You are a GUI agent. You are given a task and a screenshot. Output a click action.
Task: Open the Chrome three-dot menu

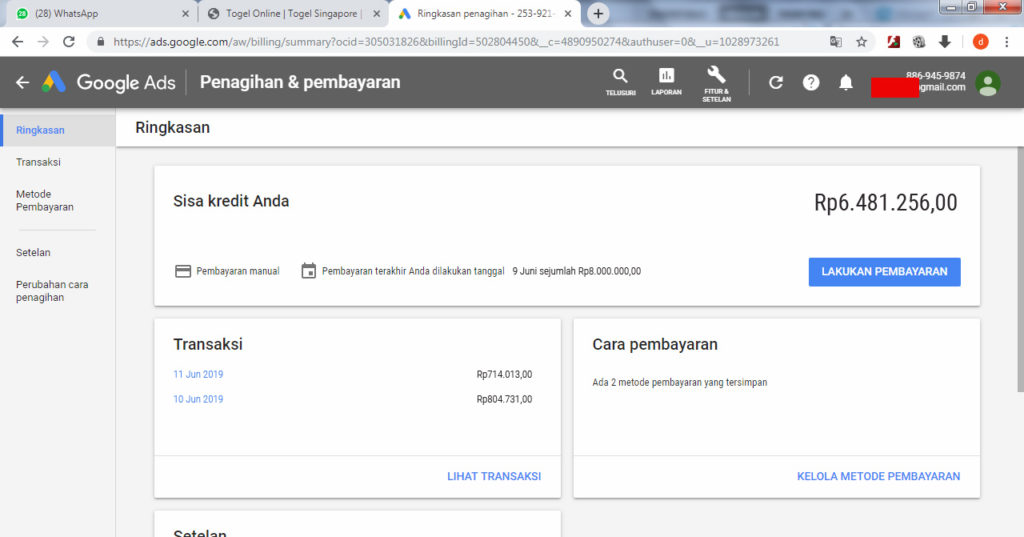1006,42
